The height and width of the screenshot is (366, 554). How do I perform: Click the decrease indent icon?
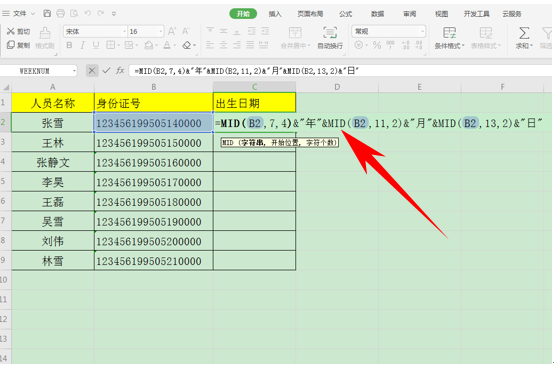point(252,31)
